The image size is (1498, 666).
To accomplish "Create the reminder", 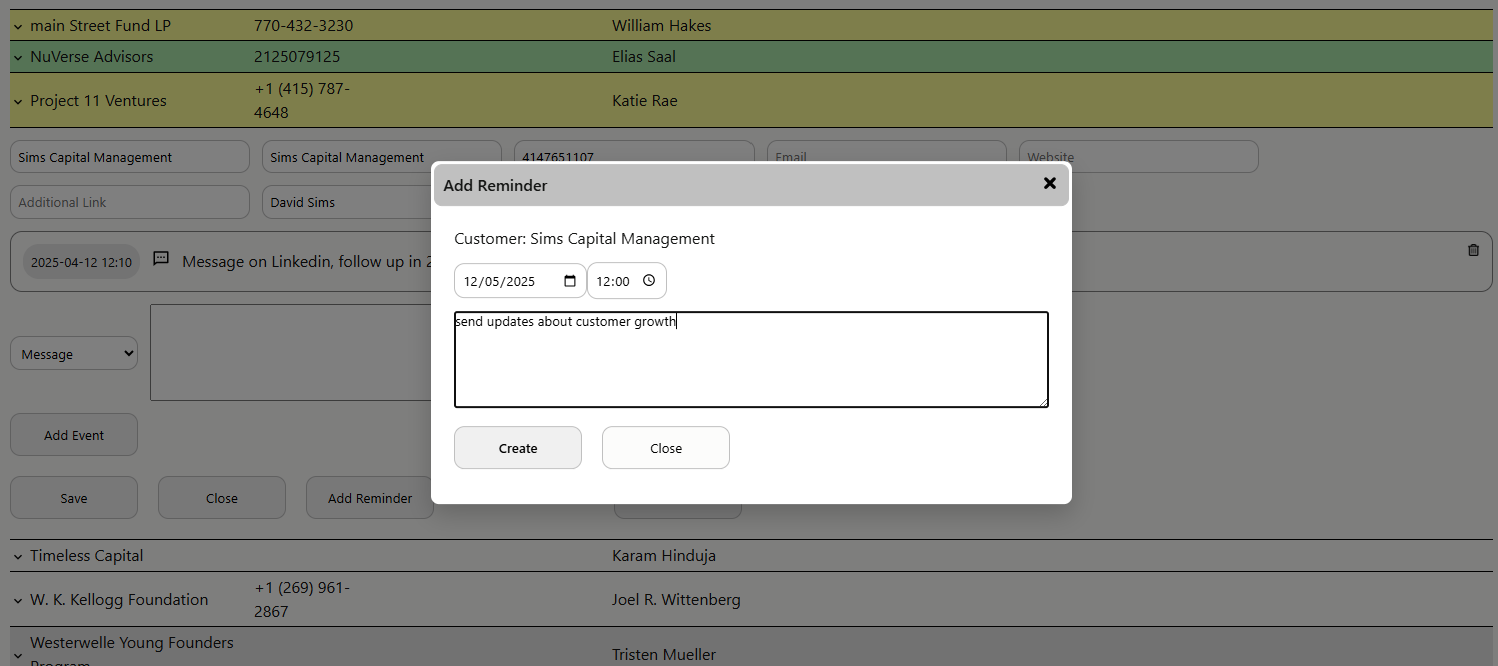I will click(518, 448).
